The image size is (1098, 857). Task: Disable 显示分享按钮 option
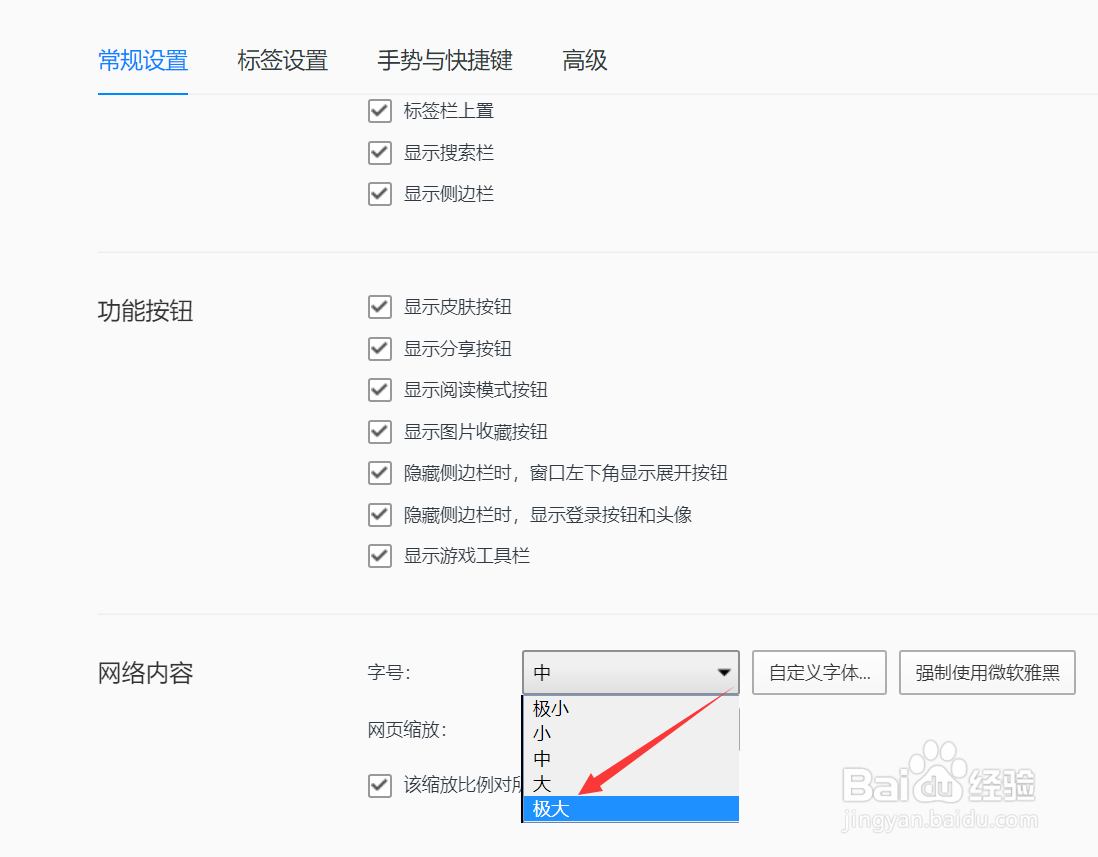[x=380, y=348]
